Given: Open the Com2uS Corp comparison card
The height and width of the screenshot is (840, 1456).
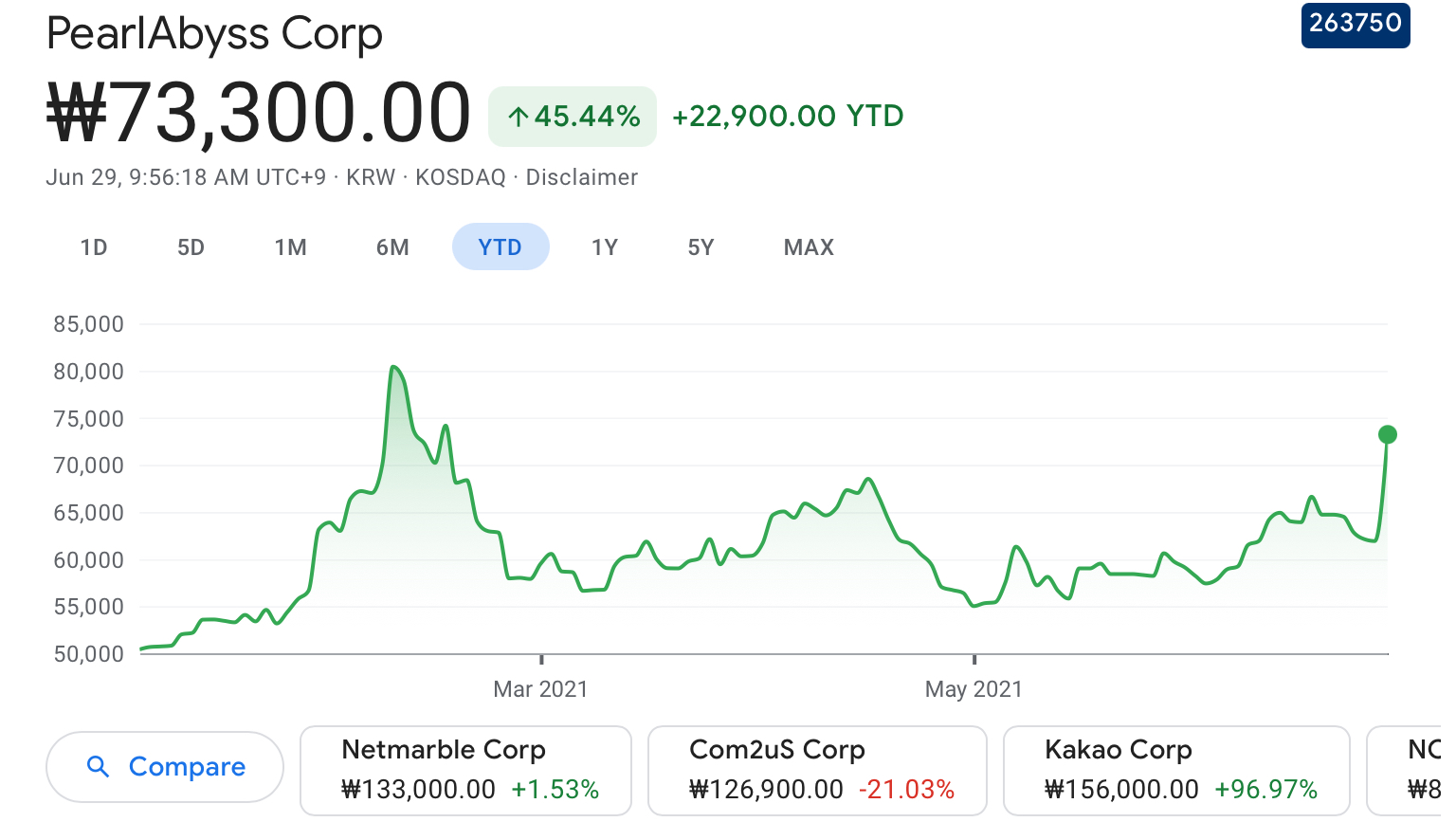Looking at the screenshot, I should [816, 770].
